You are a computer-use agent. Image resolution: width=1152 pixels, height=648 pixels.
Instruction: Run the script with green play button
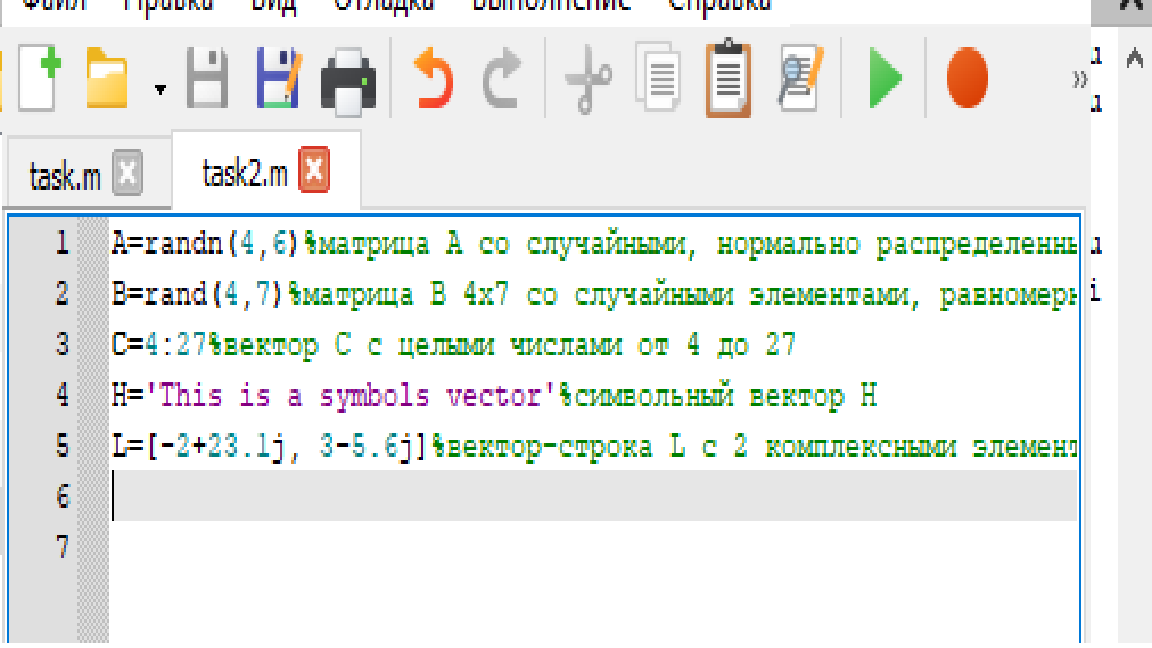pos(884,80)
